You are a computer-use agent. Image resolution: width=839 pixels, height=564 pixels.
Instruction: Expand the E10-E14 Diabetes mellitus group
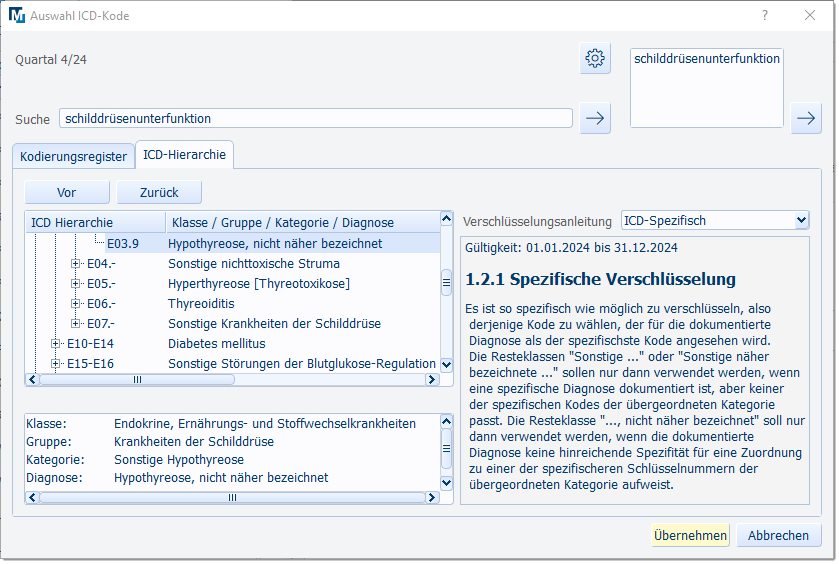(56, 344)
